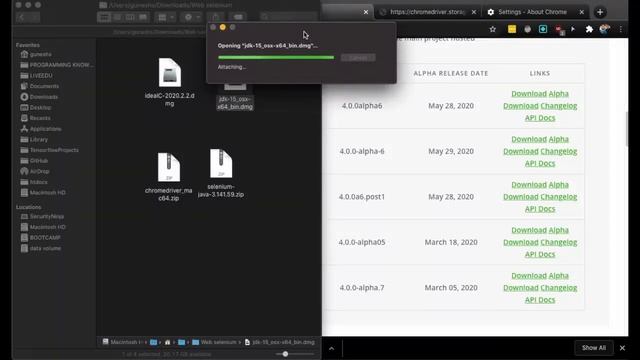640x360 pixels.
Task: Open gunesta home folder in sidebar
Action: [x=36, y=54]
